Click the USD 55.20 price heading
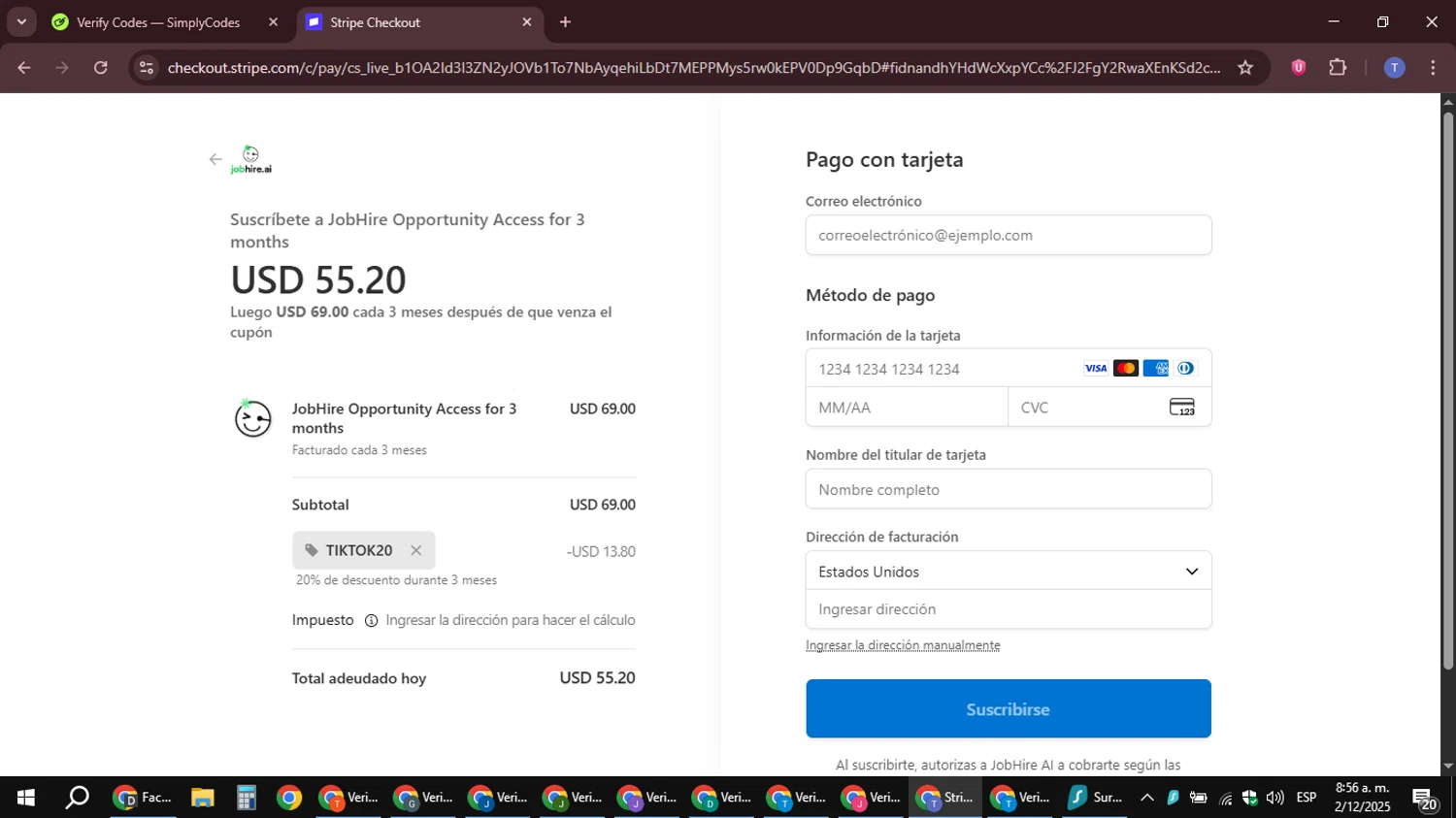1456x818 pixels. click(x=318, y=279)
